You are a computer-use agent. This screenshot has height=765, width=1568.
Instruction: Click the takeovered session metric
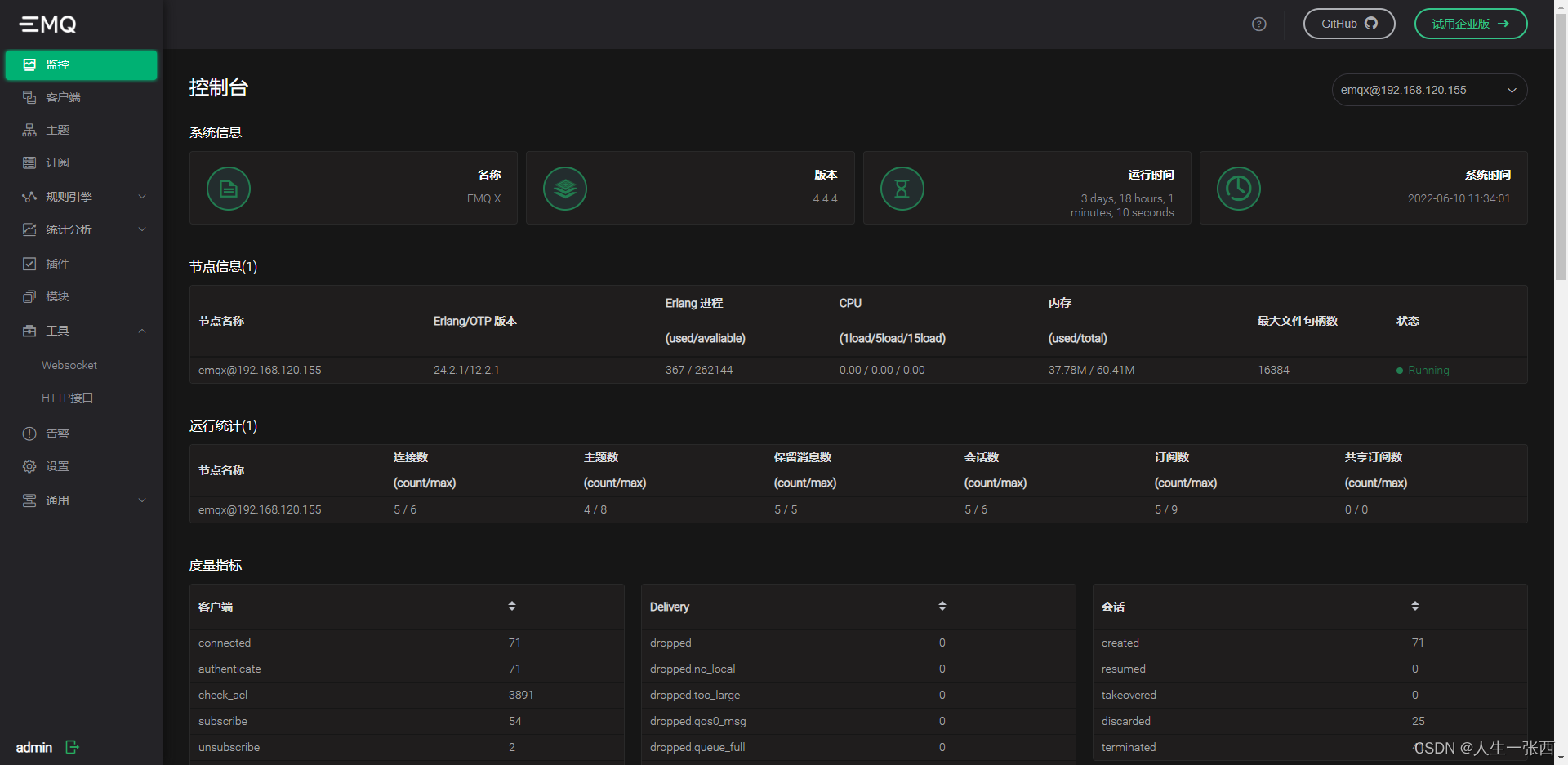click(1310, 695)
